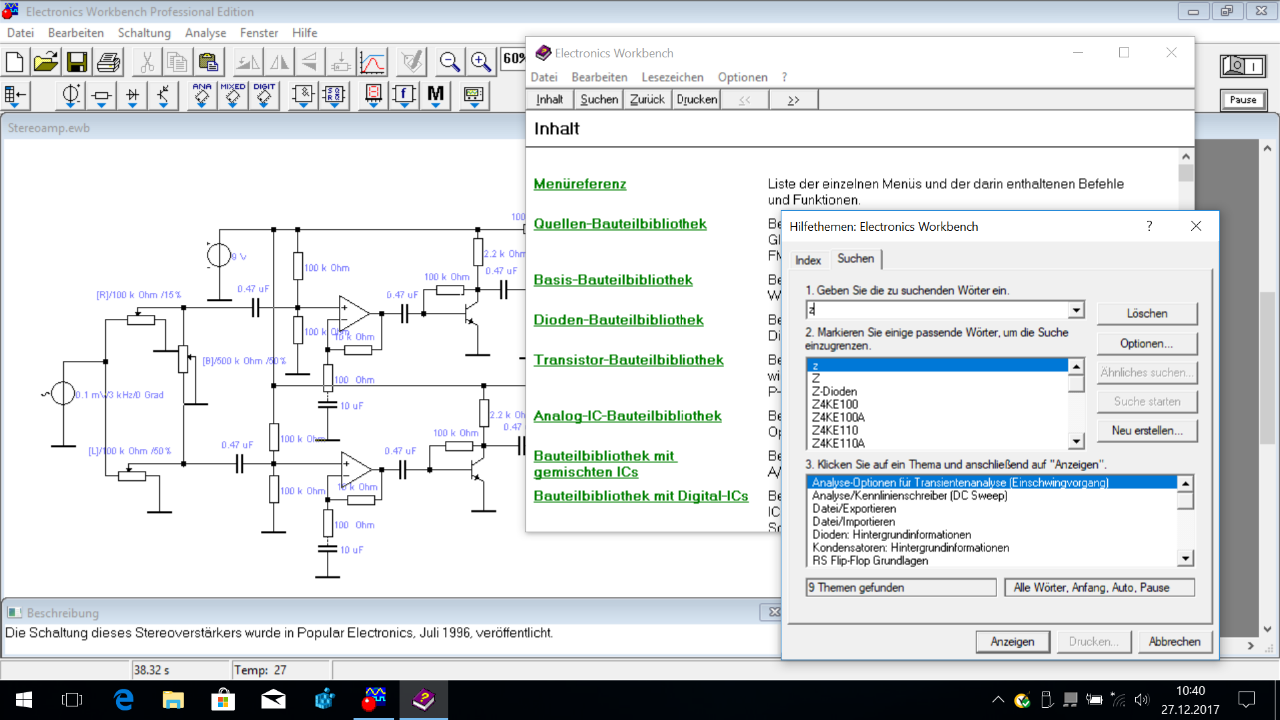Open the Digital SR flip-flop parts bin
This screenshot has width=1280, height=720.
pyautogui.click(x=335, y=96)
